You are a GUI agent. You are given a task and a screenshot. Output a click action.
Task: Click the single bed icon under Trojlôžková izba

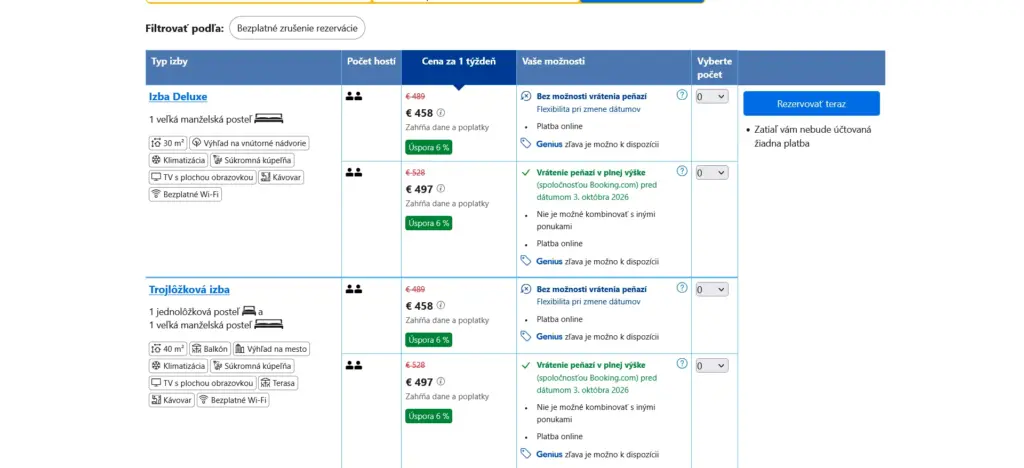pos(249,311)
